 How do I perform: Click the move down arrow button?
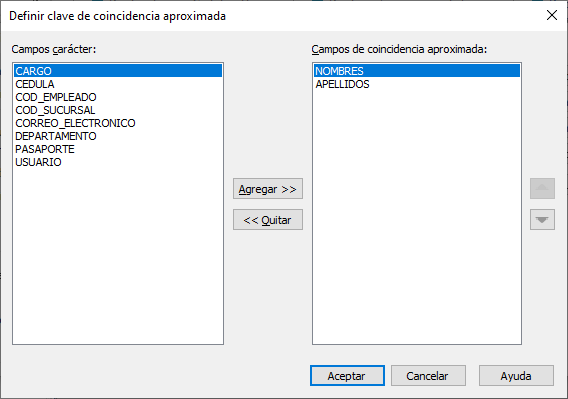tap(542, 220)
